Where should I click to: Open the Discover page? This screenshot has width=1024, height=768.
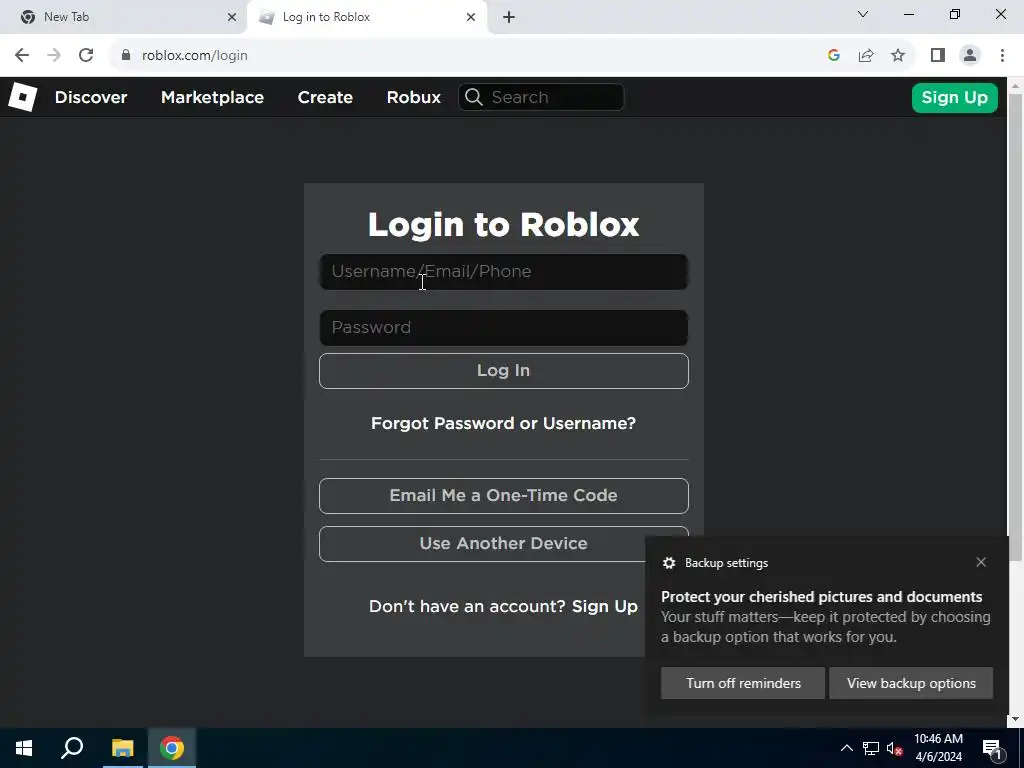point(91,97)
